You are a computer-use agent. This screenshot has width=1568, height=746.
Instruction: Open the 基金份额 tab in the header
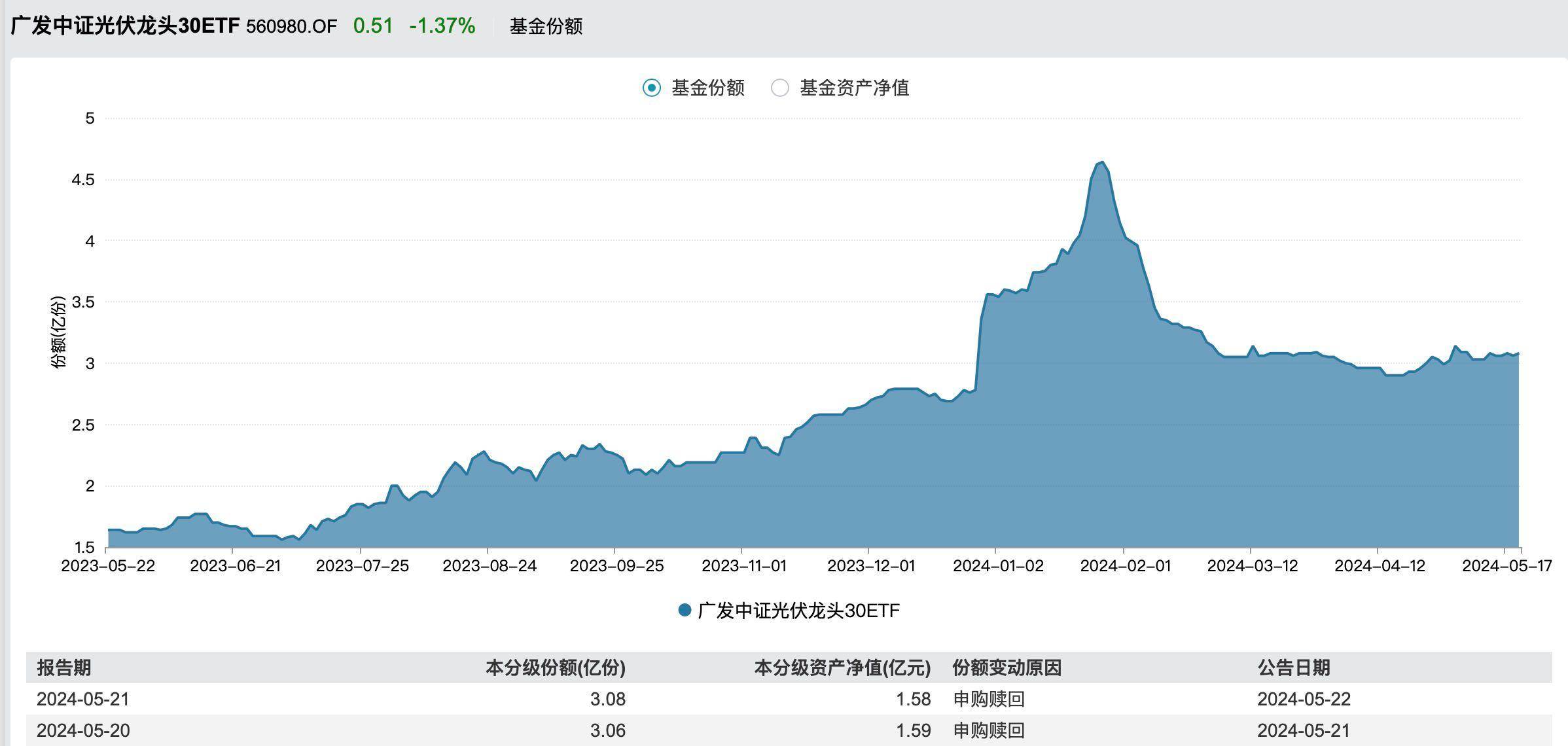coord(546,27)
